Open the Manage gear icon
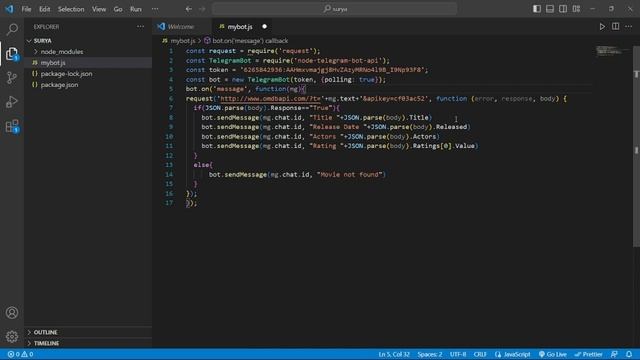The width and height of the screenshot is (640, 360). pos(12,337)
